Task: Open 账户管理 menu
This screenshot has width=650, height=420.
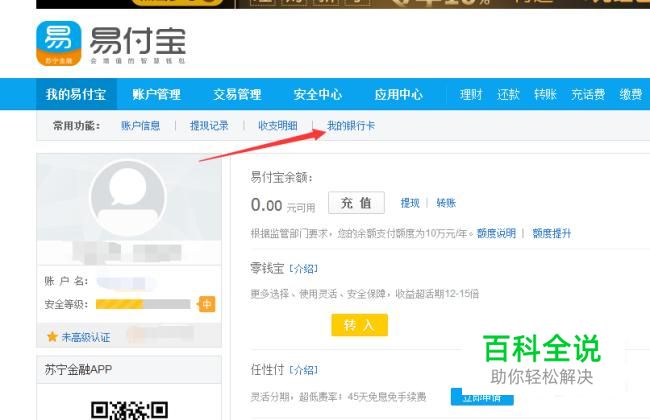Action: pyautogui.click(x=156, y=95)
